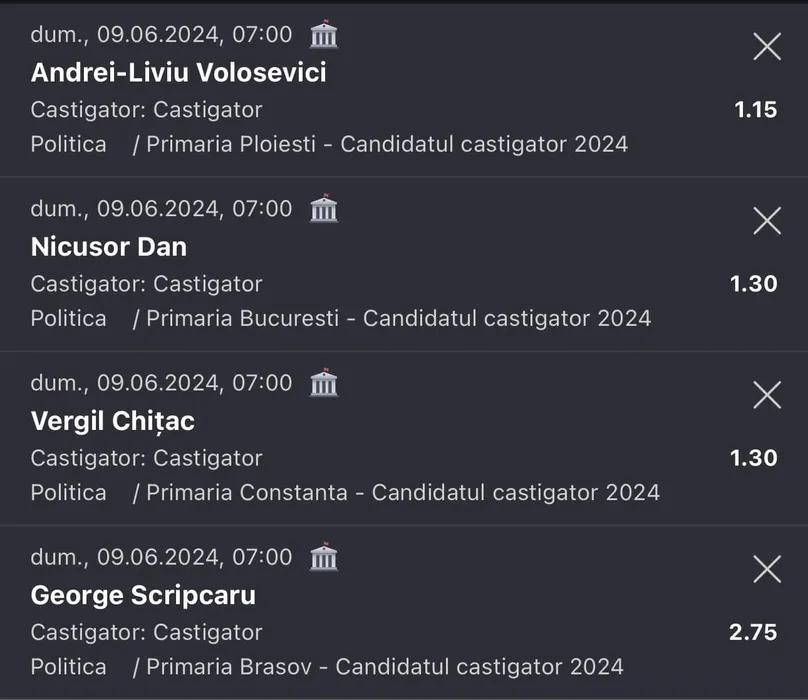Open Primaria Brasov - Candidatul castigator 2024 market
Image resolution: width=808 pixels, height=700 pixels.
[x=384, y=666]
